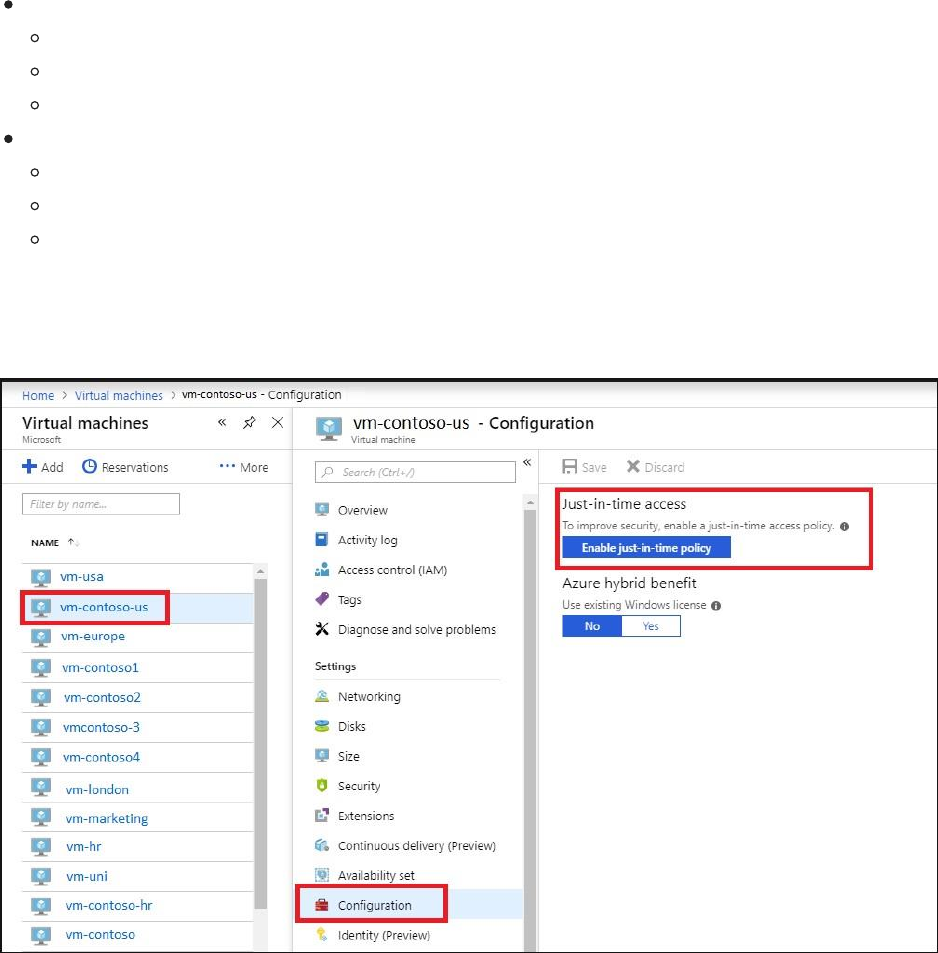938x953 pixels.
Task: Open the Activity log menu item
Action: [x=367, y=540]
